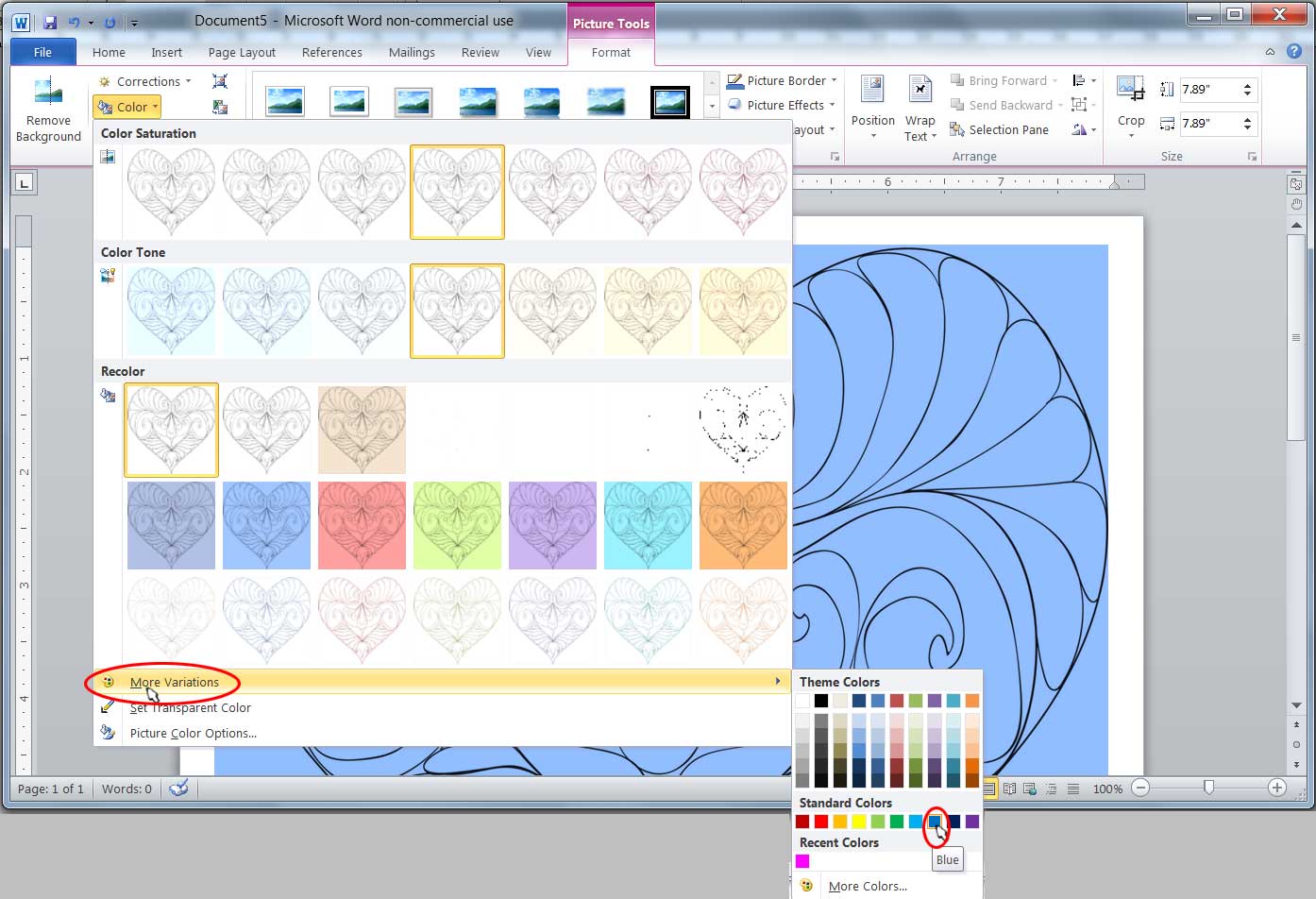This screenshot has height=899, width=1316.
Task: Open Picture Effects options
Action: [781, 105]
